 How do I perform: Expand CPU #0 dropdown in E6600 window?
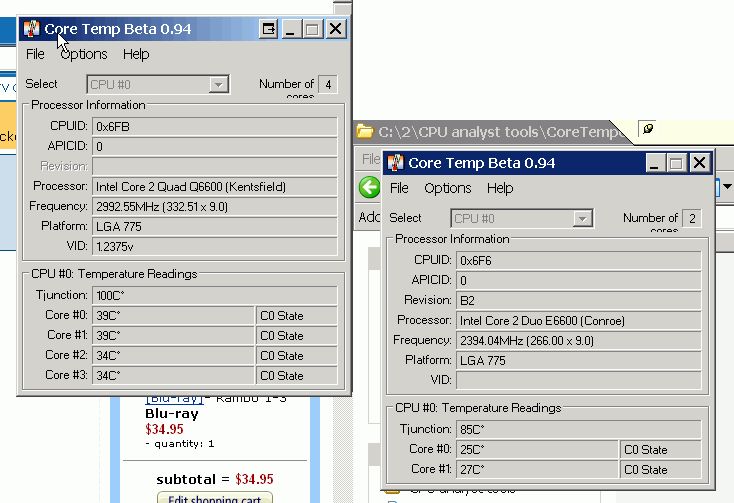[582, 219]
